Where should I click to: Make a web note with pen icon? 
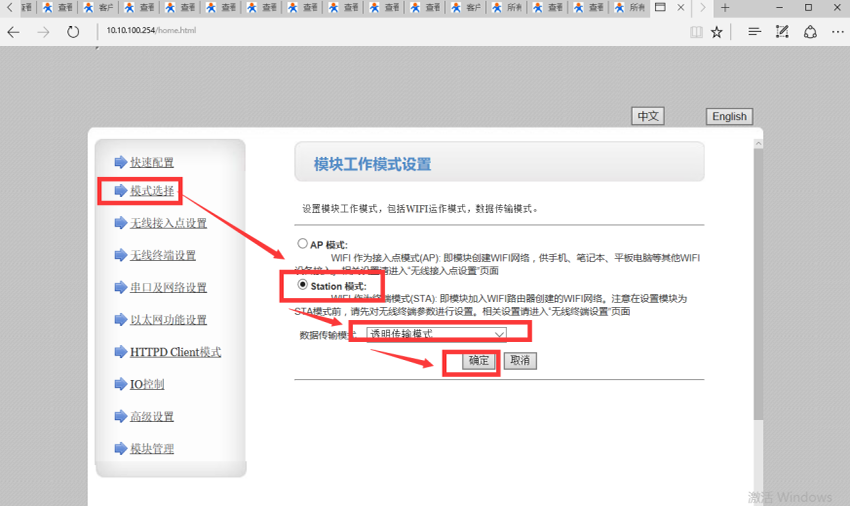(x=782, y=32)
